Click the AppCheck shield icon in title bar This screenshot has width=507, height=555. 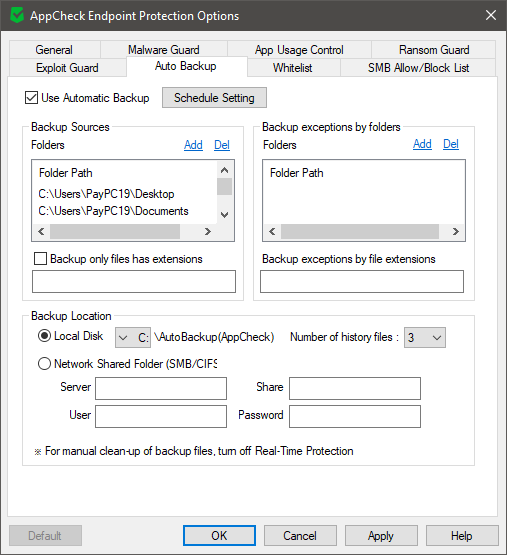point(17,16)
